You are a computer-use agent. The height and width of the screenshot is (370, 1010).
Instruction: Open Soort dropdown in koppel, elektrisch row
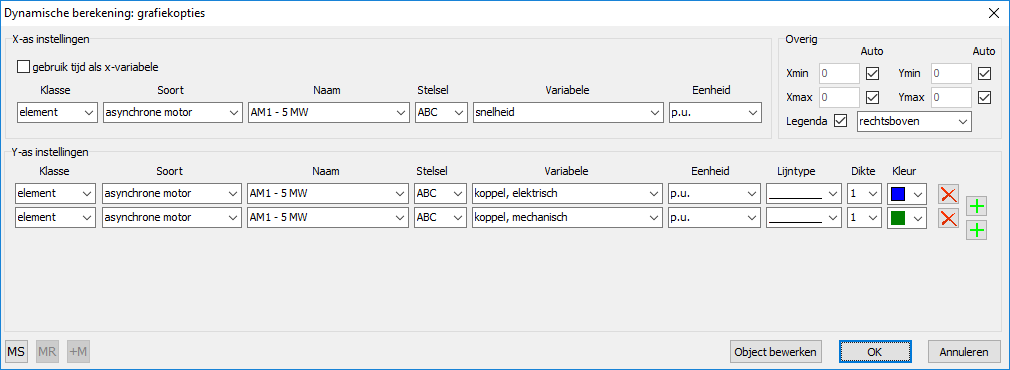click(173, 193)
